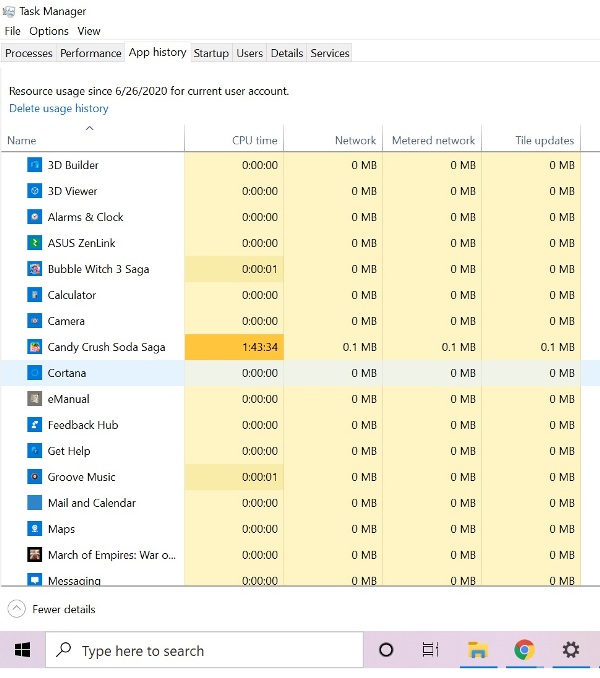This screenshot has height=678, width=600.
Task: Click the Alarms & Clock app icon
Action: (35, 217)
